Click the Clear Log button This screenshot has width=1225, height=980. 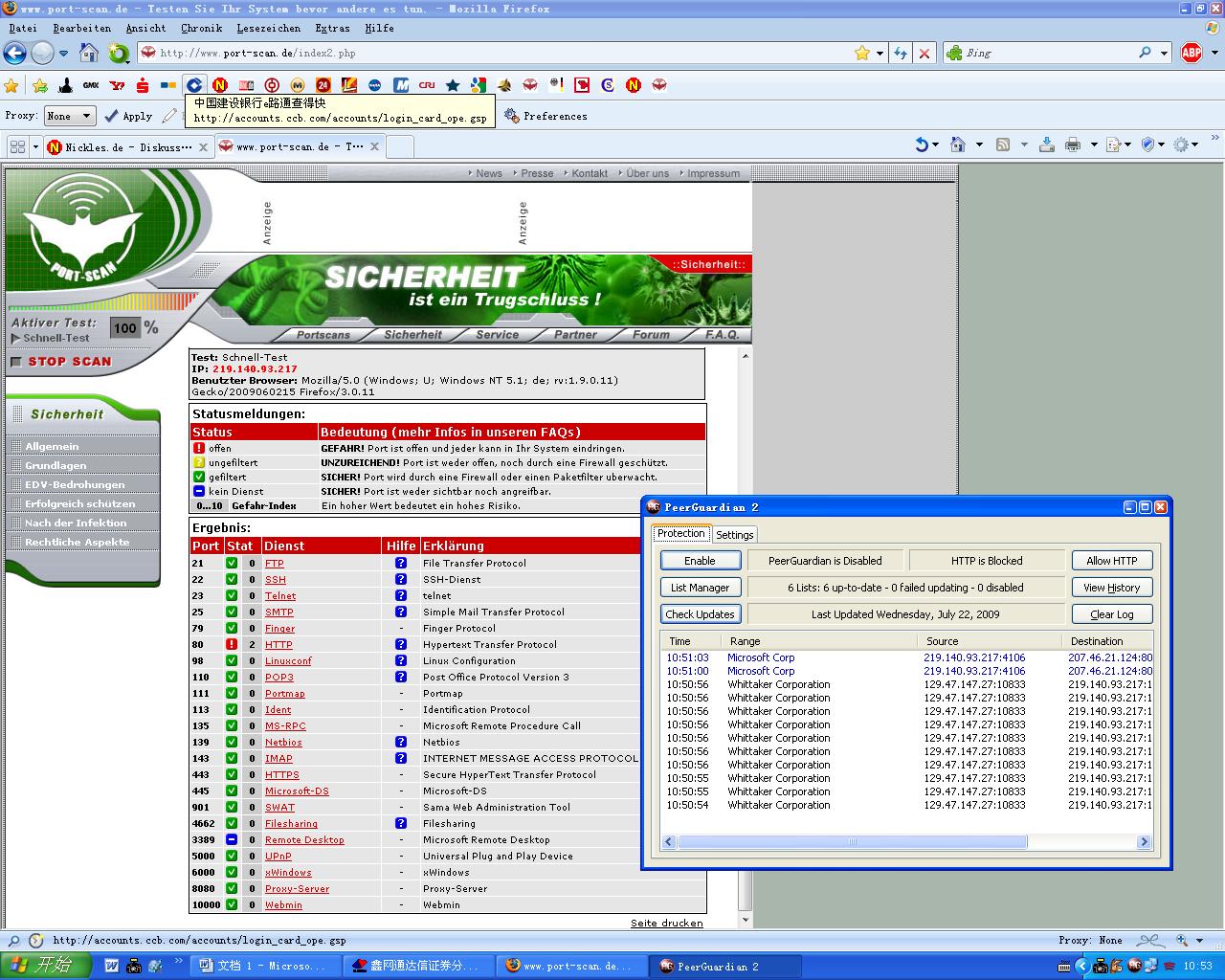(x=1111, y=614)
